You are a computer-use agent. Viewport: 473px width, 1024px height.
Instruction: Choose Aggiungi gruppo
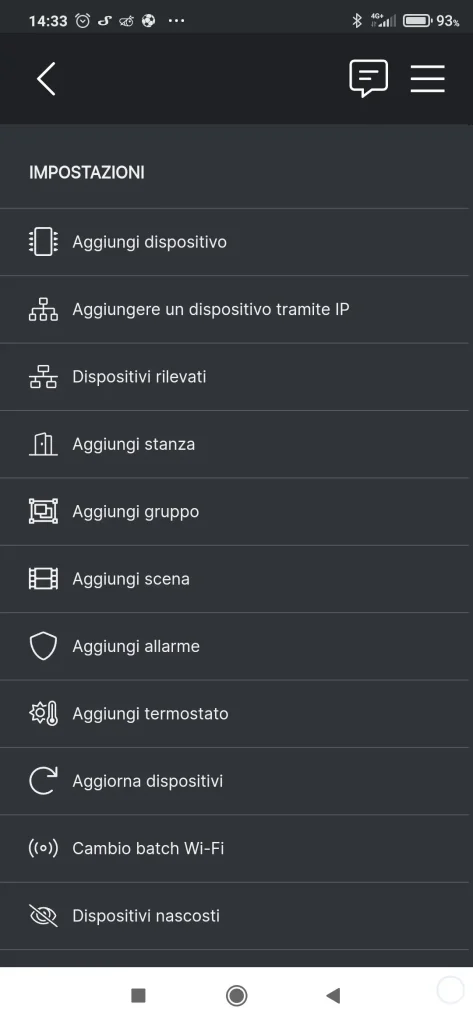click(x=236, y=511)
